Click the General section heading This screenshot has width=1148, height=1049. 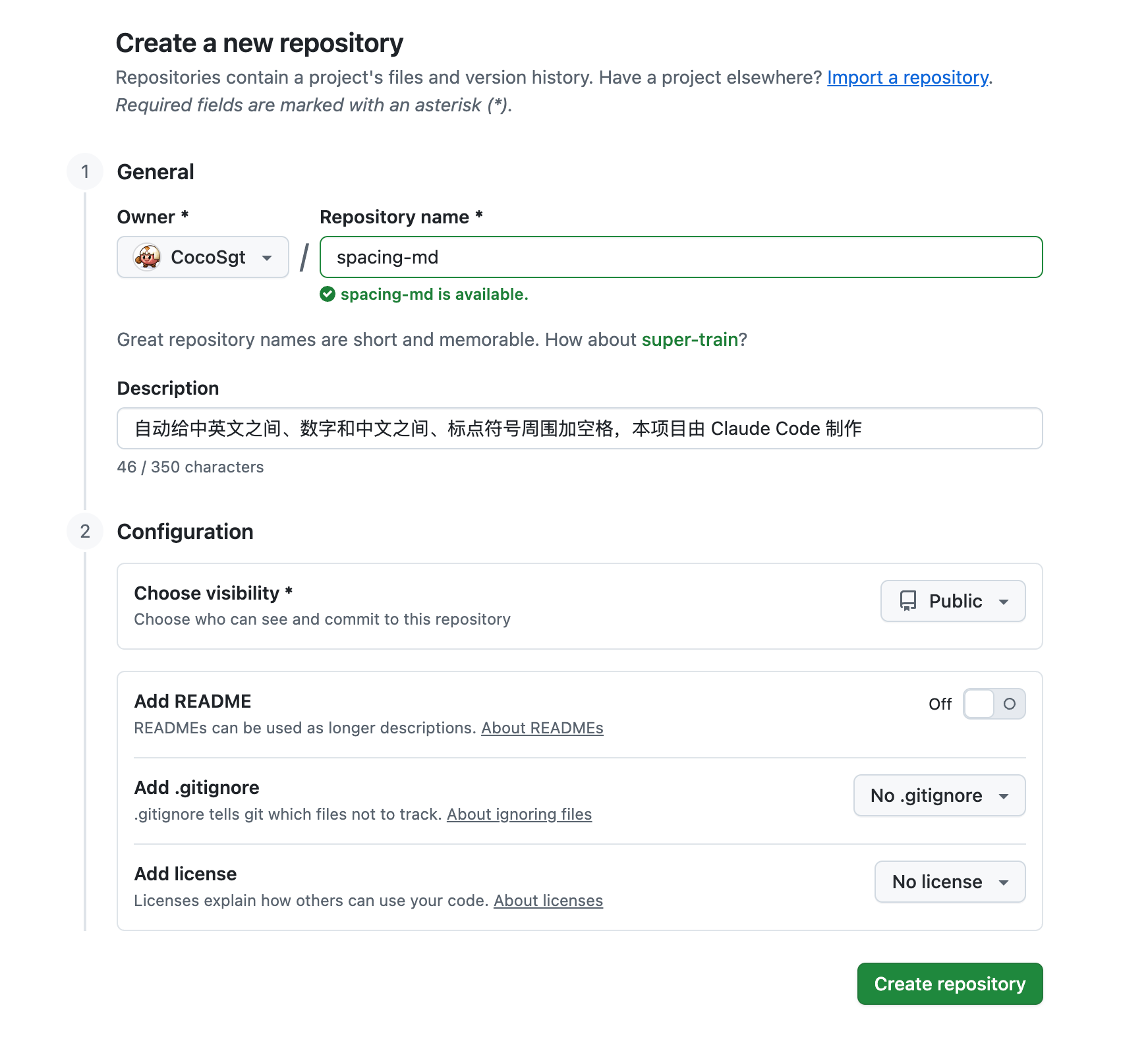156,172
